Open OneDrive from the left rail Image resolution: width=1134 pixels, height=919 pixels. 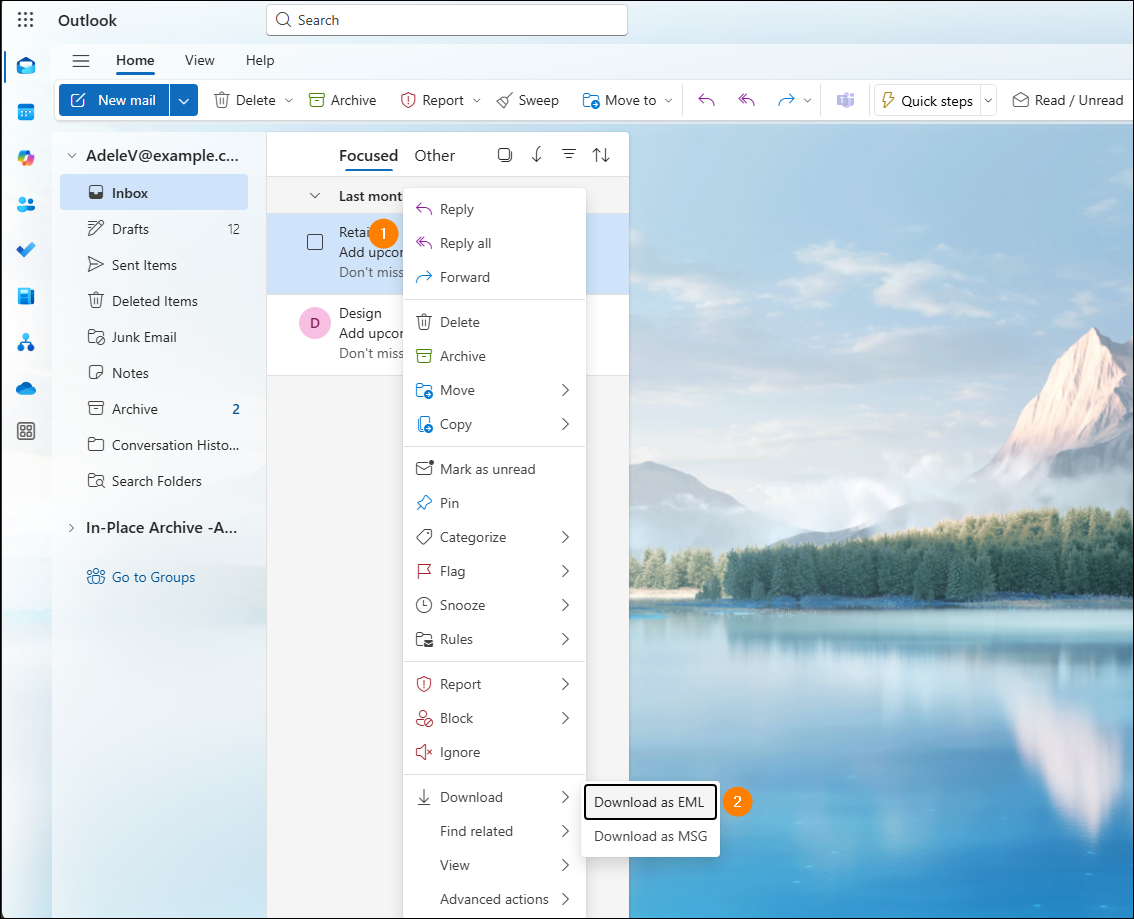pos(26,388)
